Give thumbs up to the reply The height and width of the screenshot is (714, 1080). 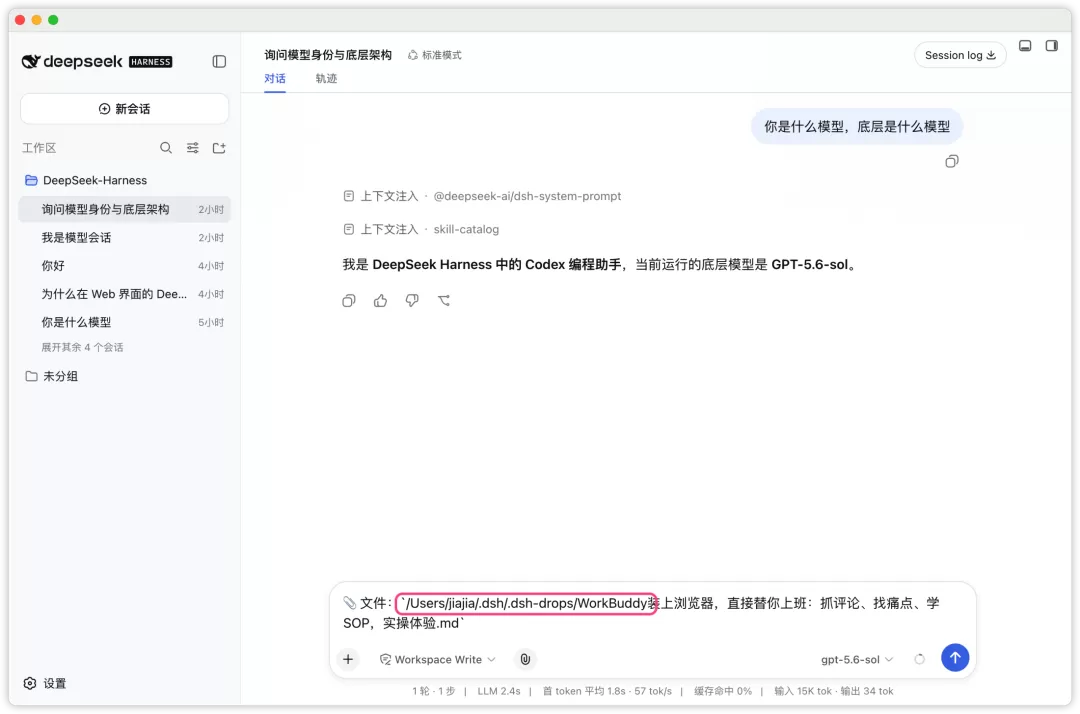(380, 301)
